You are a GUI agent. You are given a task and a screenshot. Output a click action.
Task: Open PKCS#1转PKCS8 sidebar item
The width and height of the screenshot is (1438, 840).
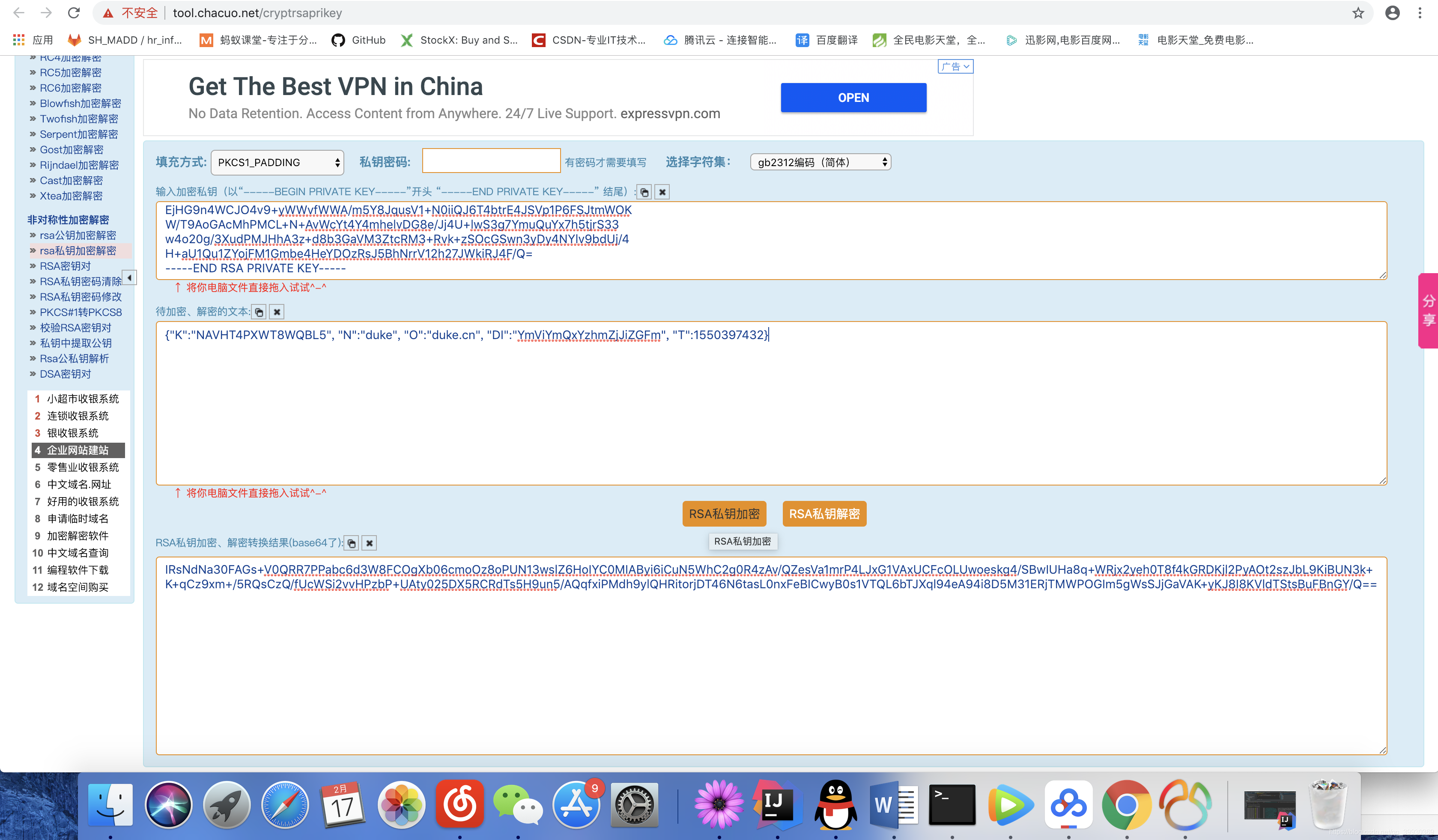(x=81, y=312)
